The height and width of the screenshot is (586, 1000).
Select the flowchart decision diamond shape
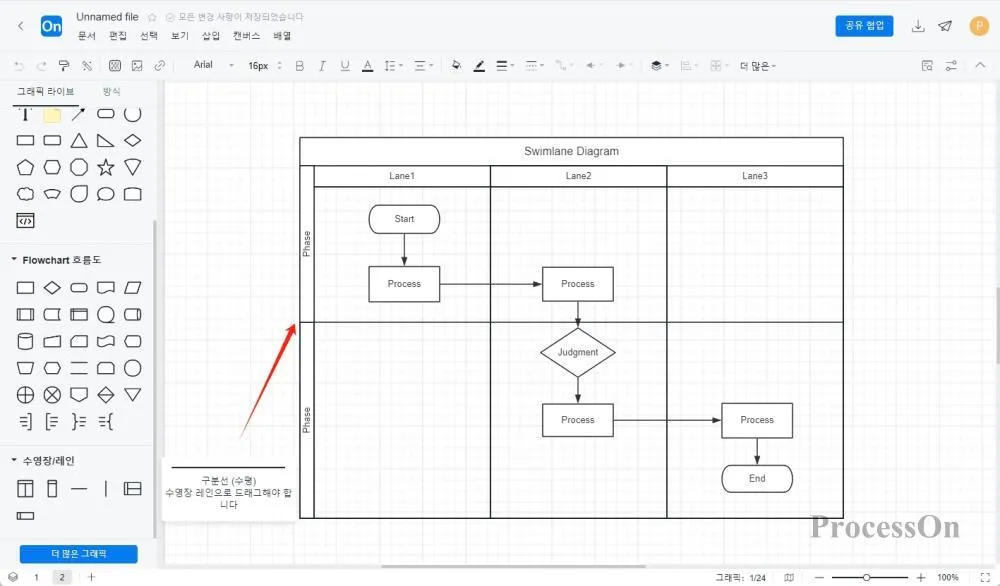(52, 288)
